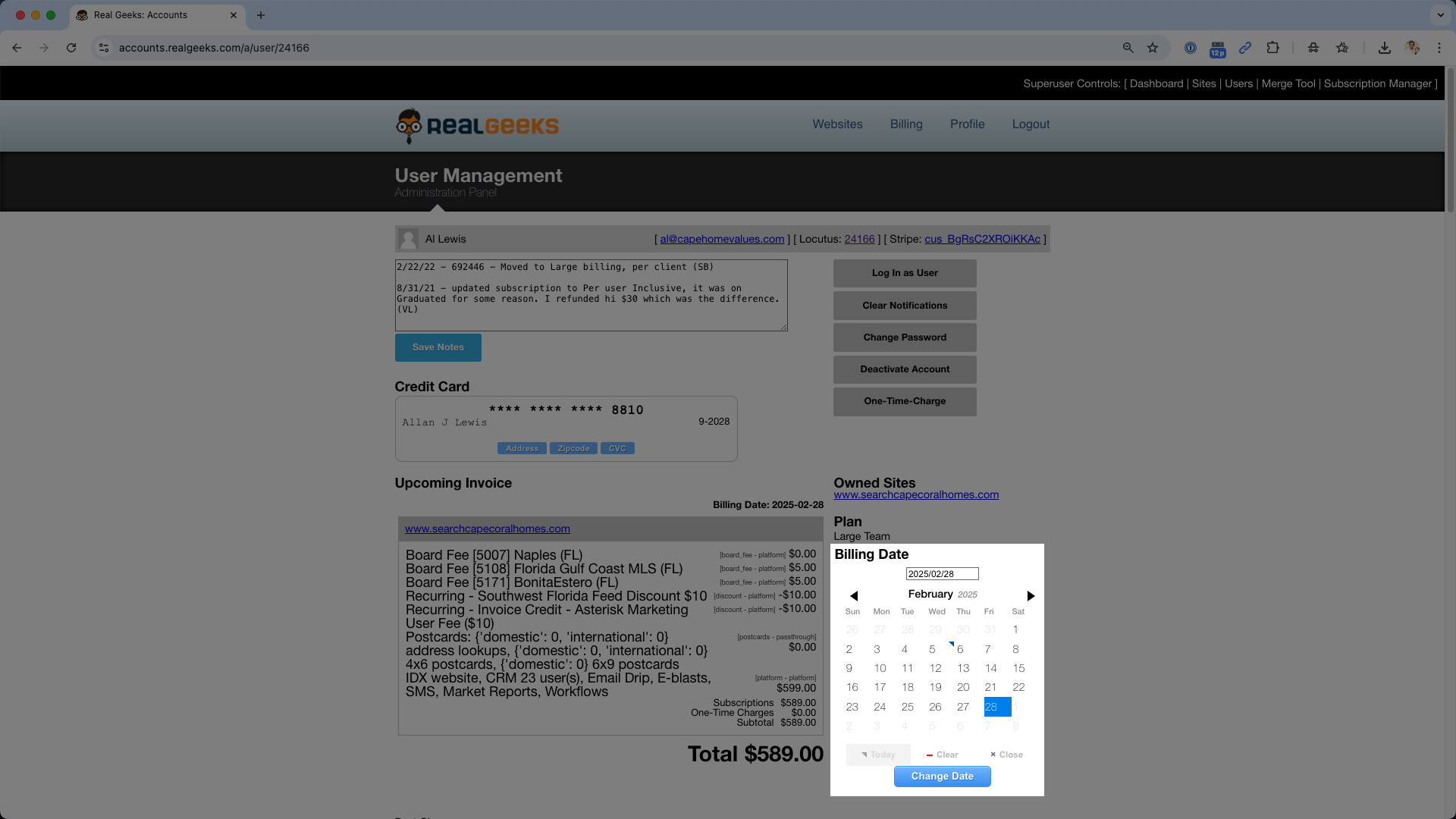Click Change Date button

(x=942, y=777)
